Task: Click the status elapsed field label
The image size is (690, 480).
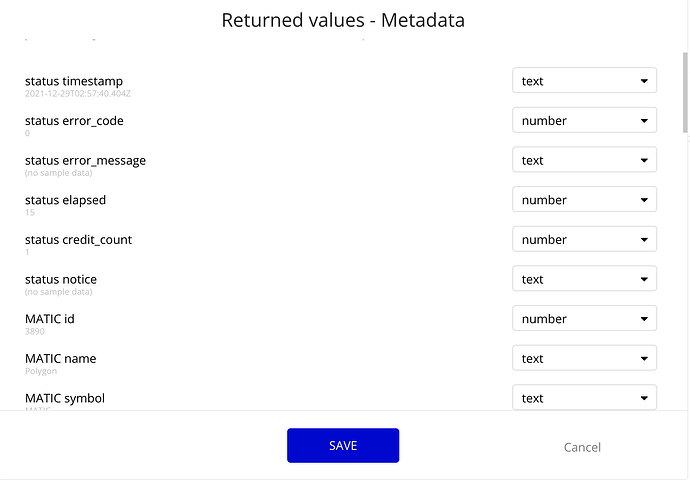Action: 65,200
